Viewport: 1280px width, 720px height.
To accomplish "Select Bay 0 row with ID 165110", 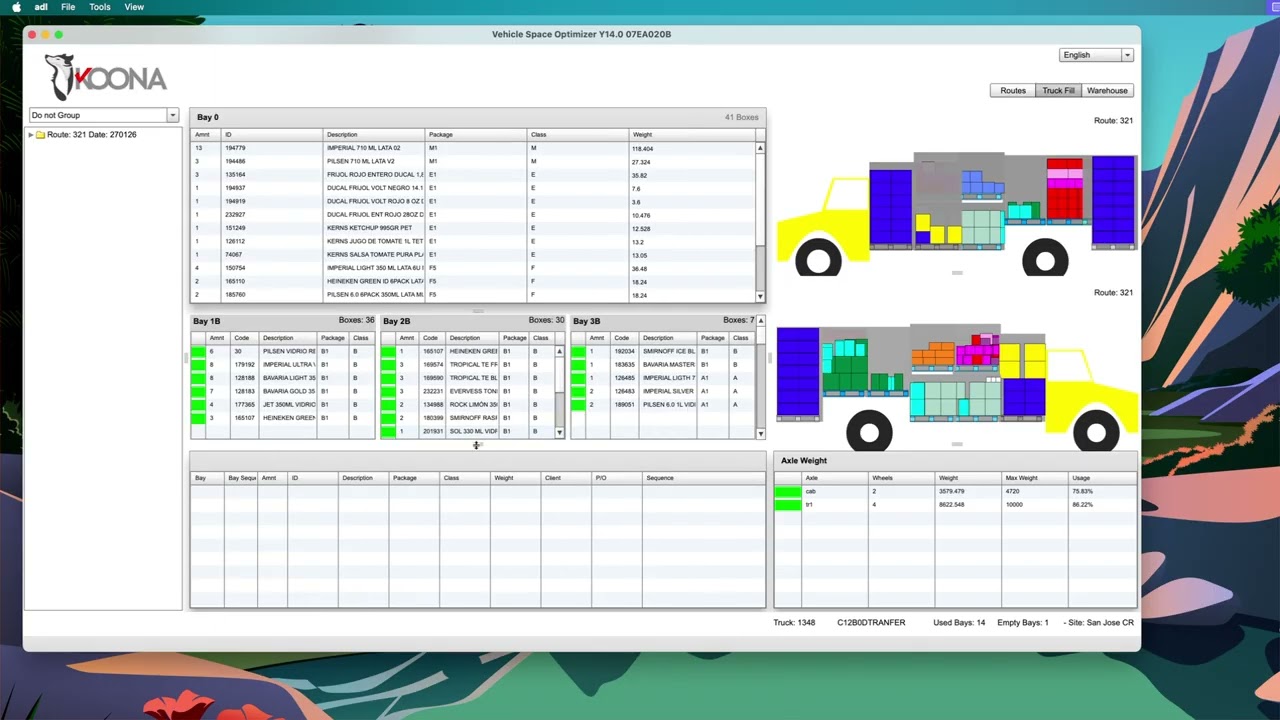I will point(473,282).
